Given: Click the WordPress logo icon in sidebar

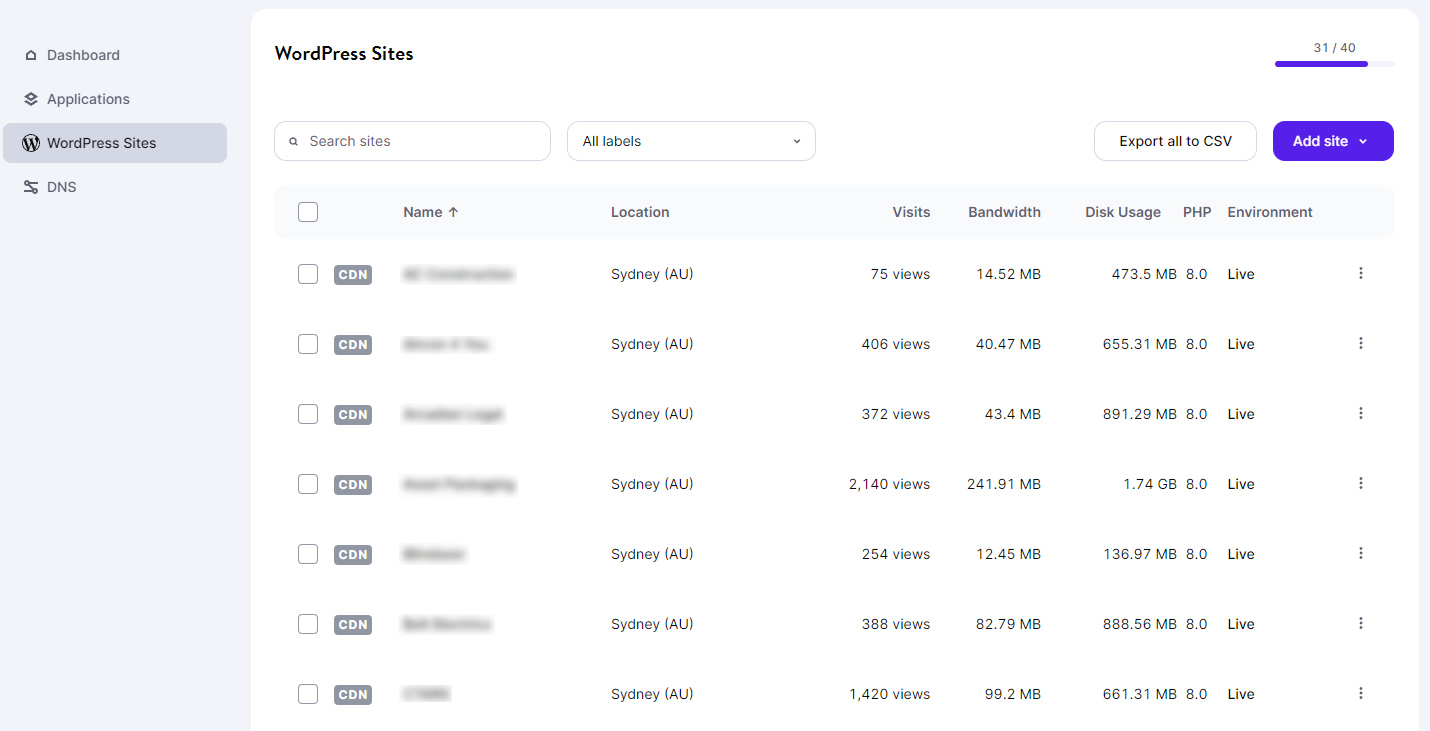Looking at the screenshot, I should click(31, 143).
